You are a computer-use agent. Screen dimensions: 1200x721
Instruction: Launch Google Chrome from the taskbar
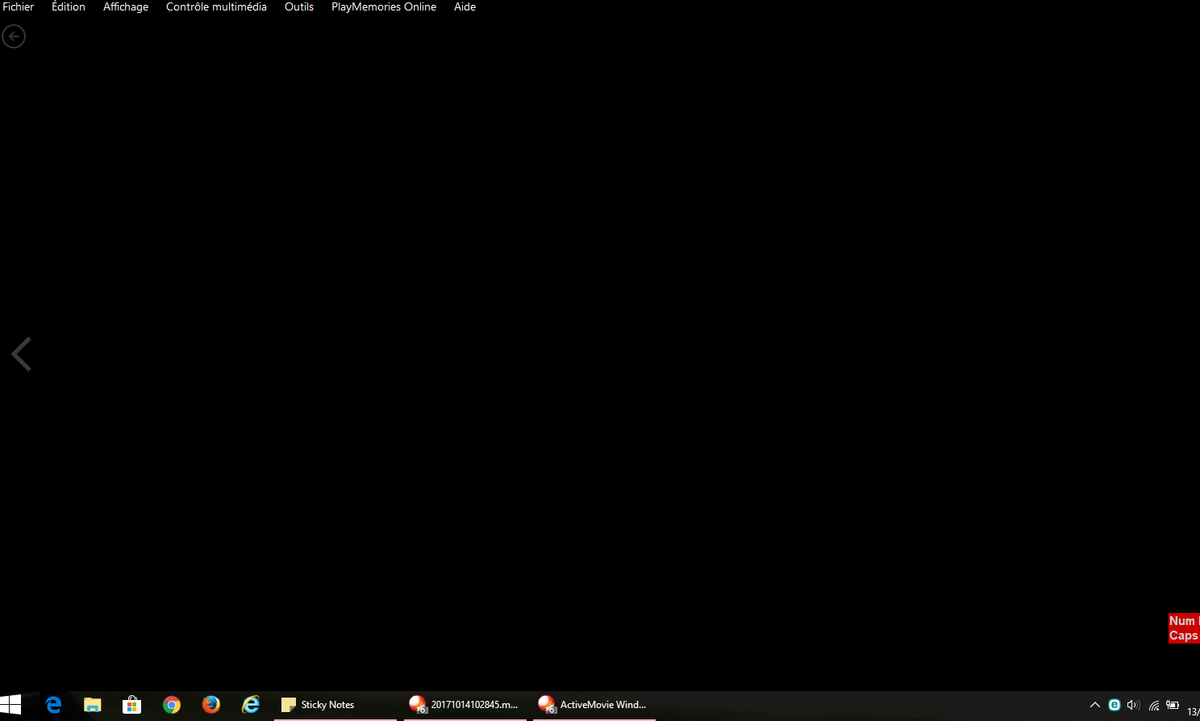171,704
